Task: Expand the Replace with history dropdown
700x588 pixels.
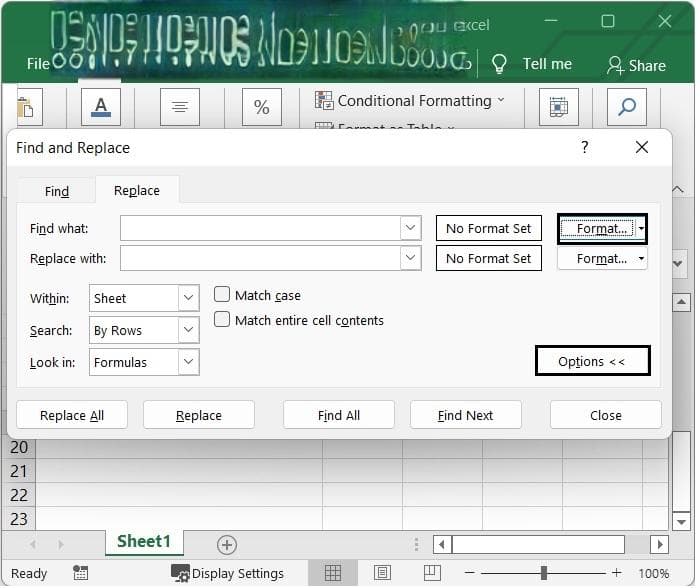Action: click(x=411, y=258)
